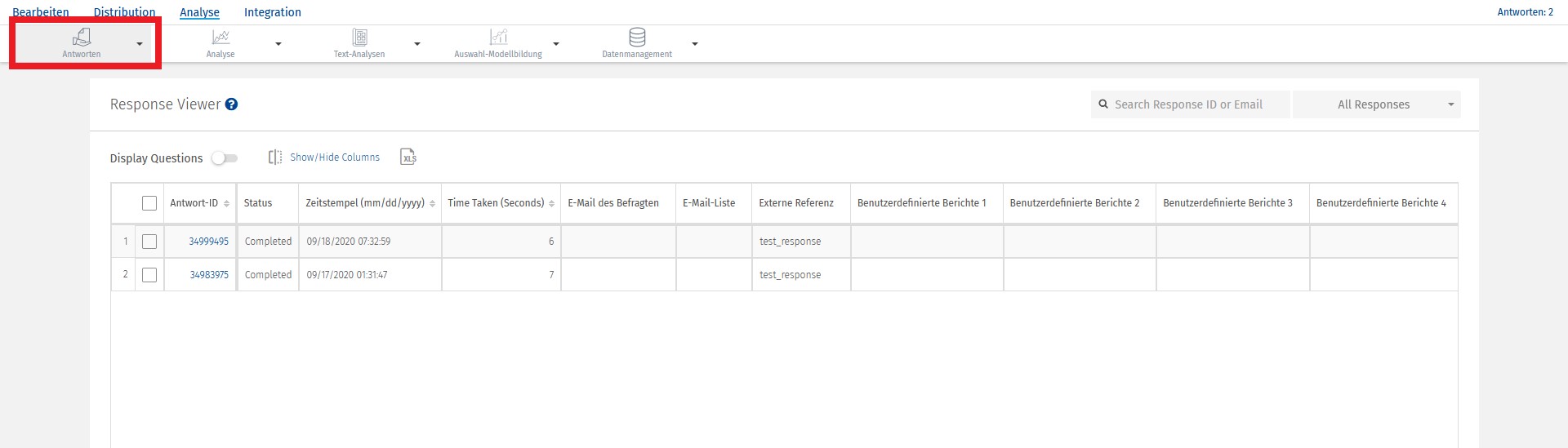Expand the Auswahl-Modellbildung dropdown arrow
This screenshot has height=448, width=1568.
[556, 44]
